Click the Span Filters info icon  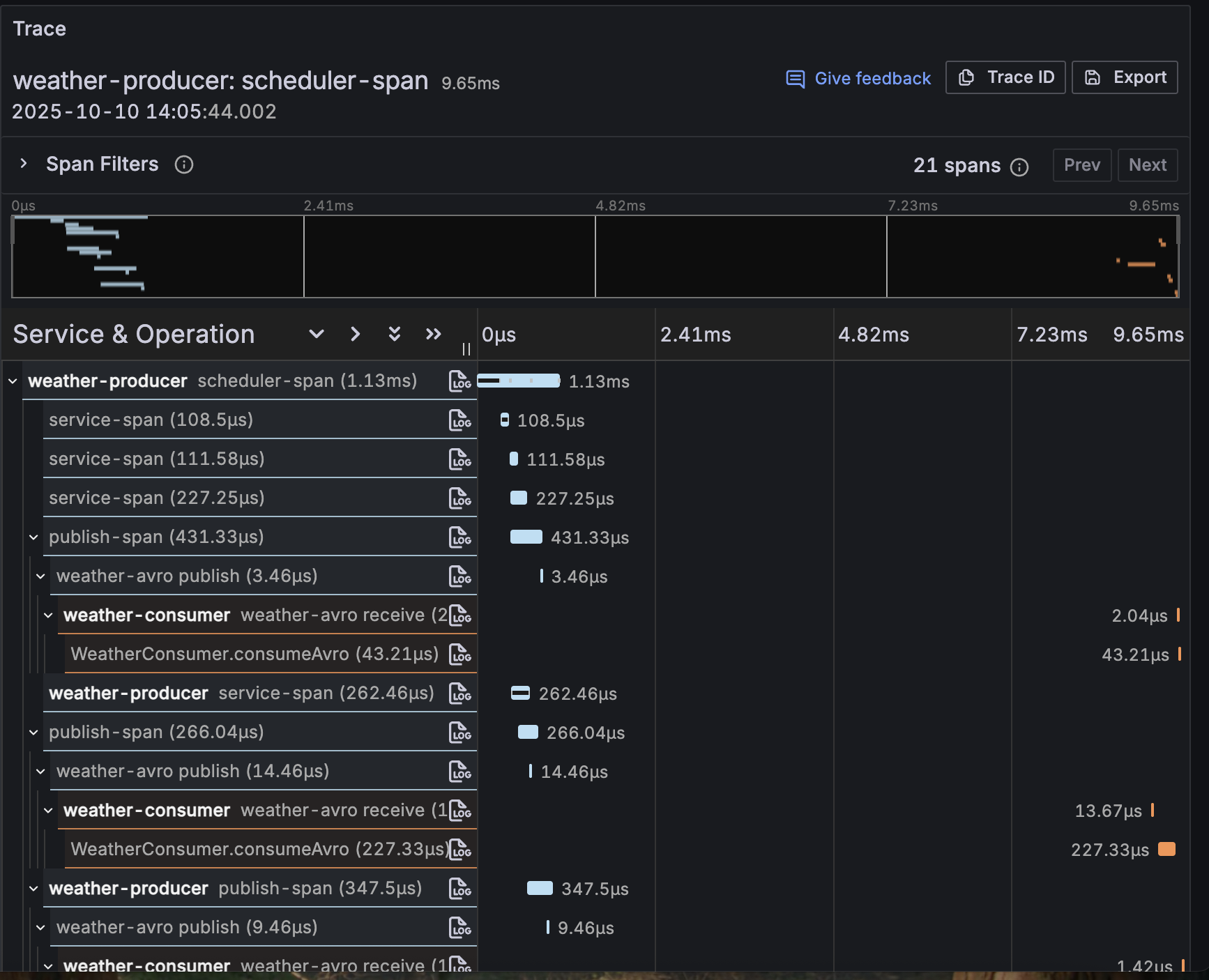tap(184, 164)
